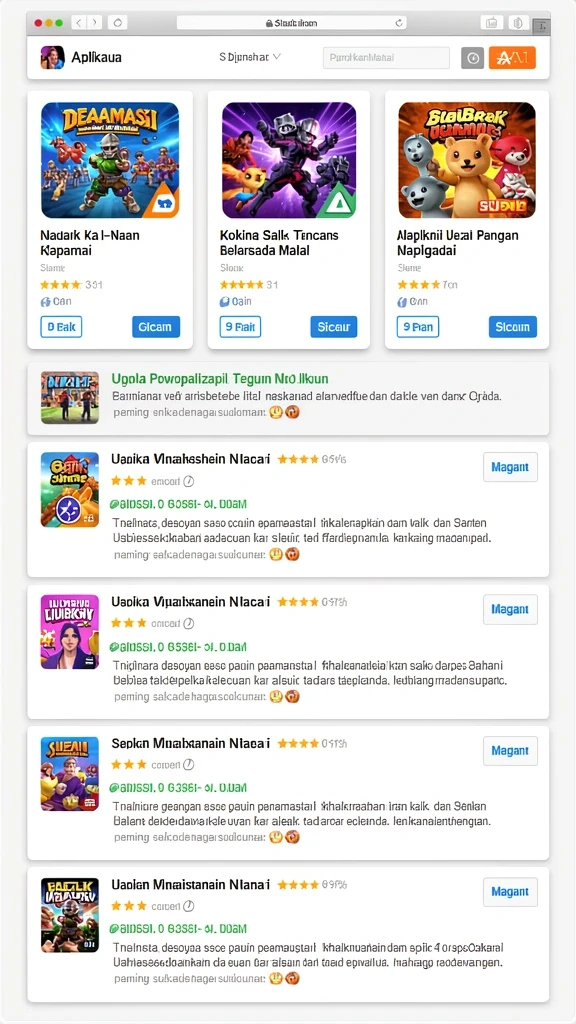
Task: Click the browser share icon in toolbar
Action: point(492,23)
